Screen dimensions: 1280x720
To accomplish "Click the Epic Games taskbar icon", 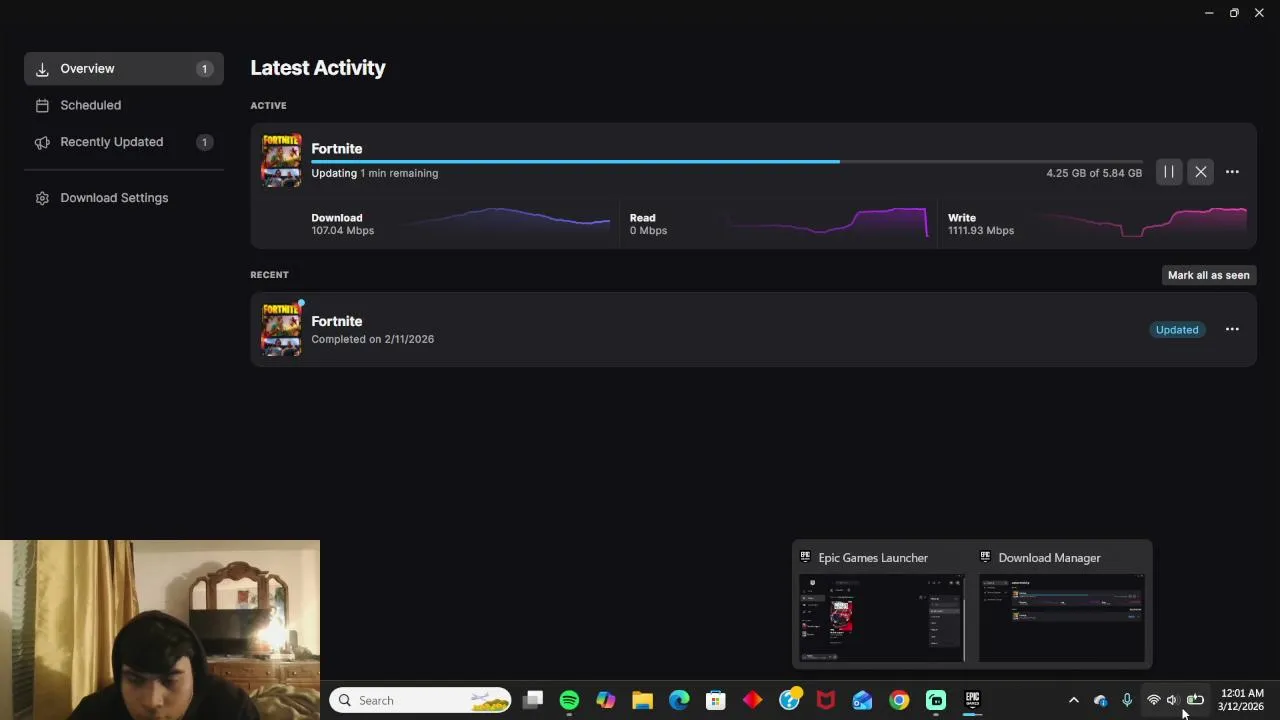I will [x=972, y=700].
